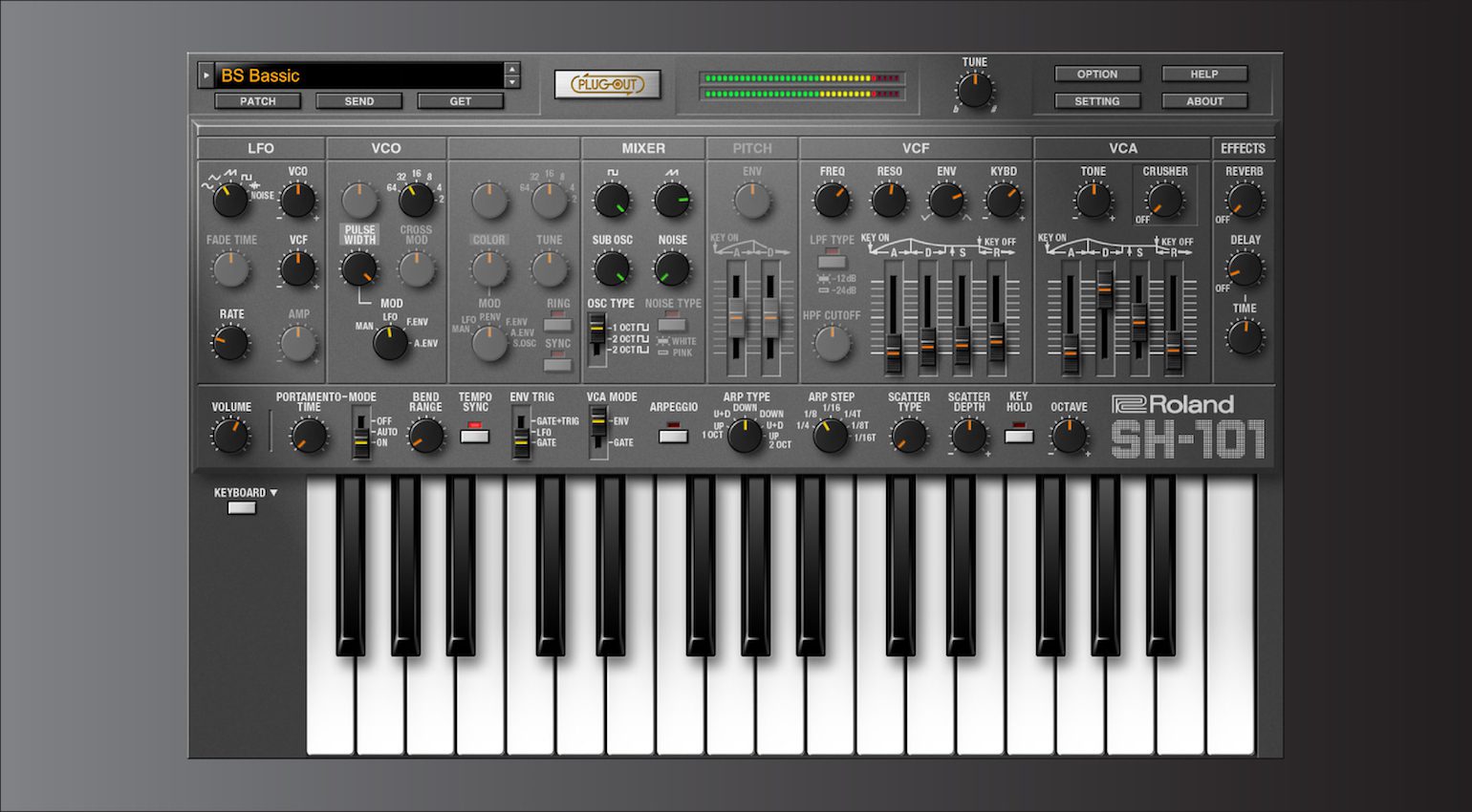Click the VCO MOD source selector knob

point(390,343)
